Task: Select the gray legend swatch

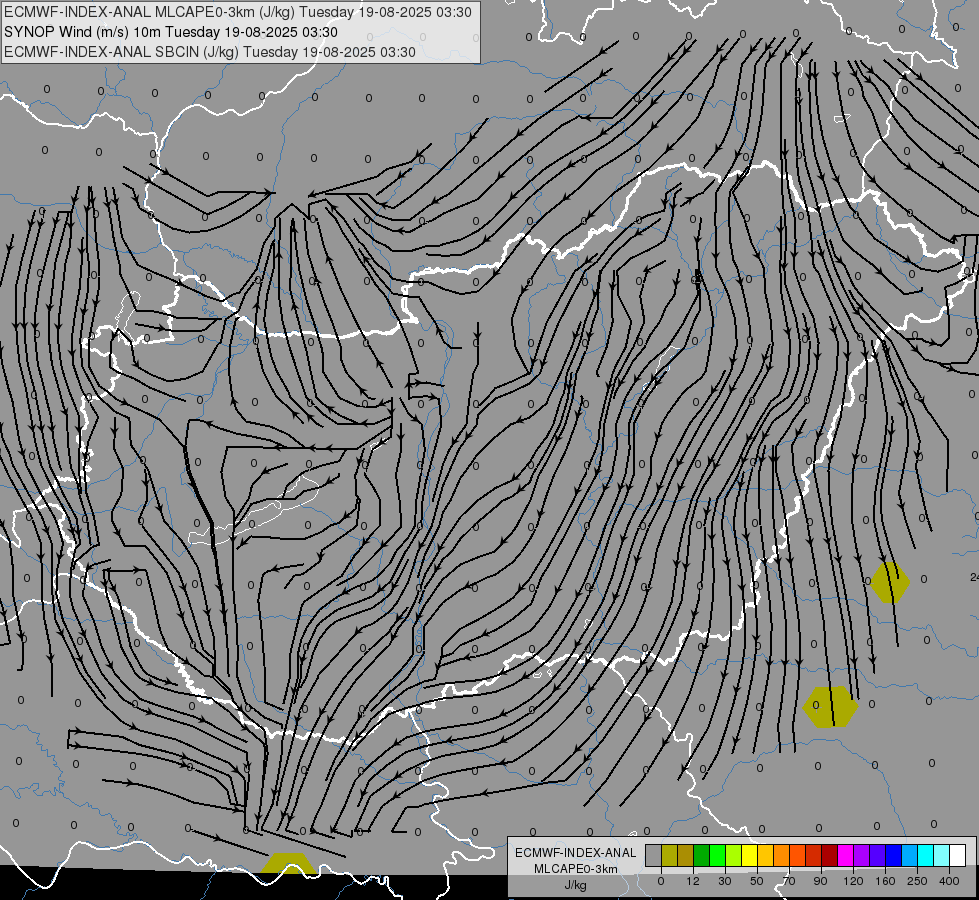Action: coord(653,856)
